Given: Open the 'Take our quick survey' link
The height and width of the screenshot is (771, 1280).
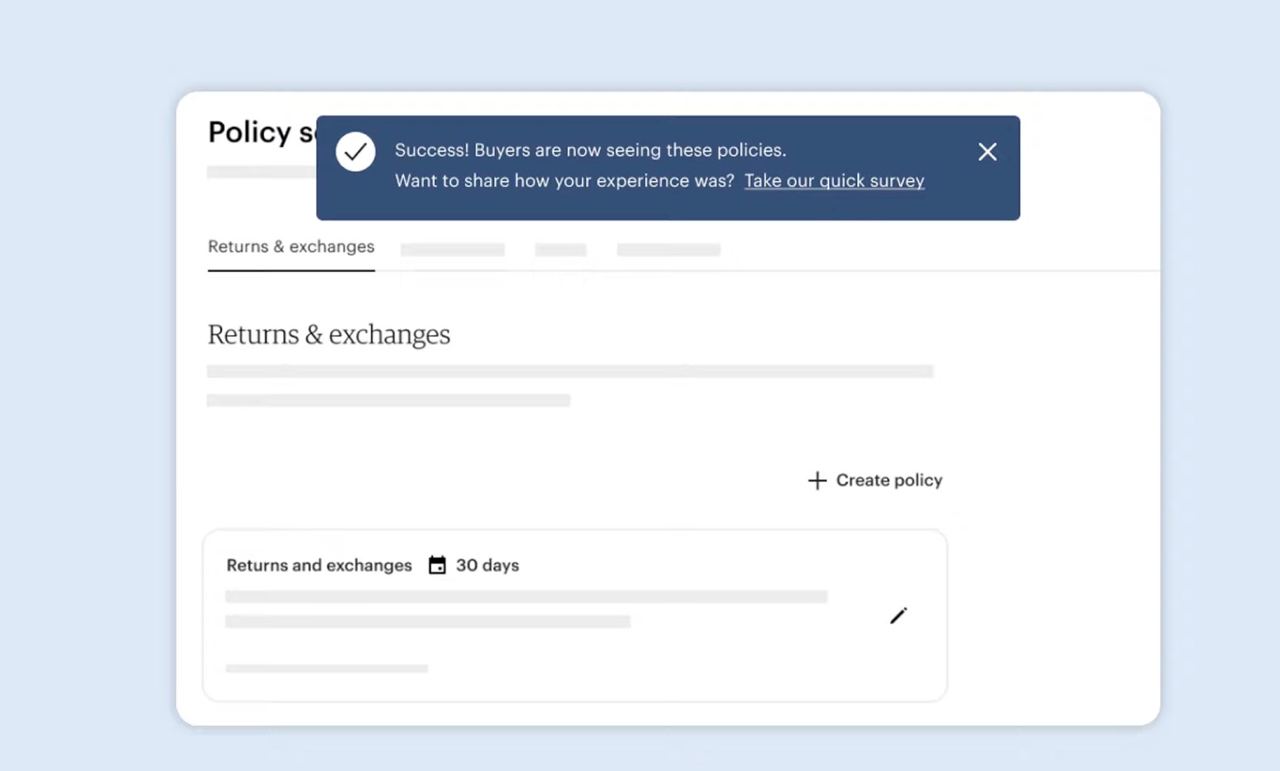Looking at the screenshot, I should pyautogui.click(x=834, y=181).
